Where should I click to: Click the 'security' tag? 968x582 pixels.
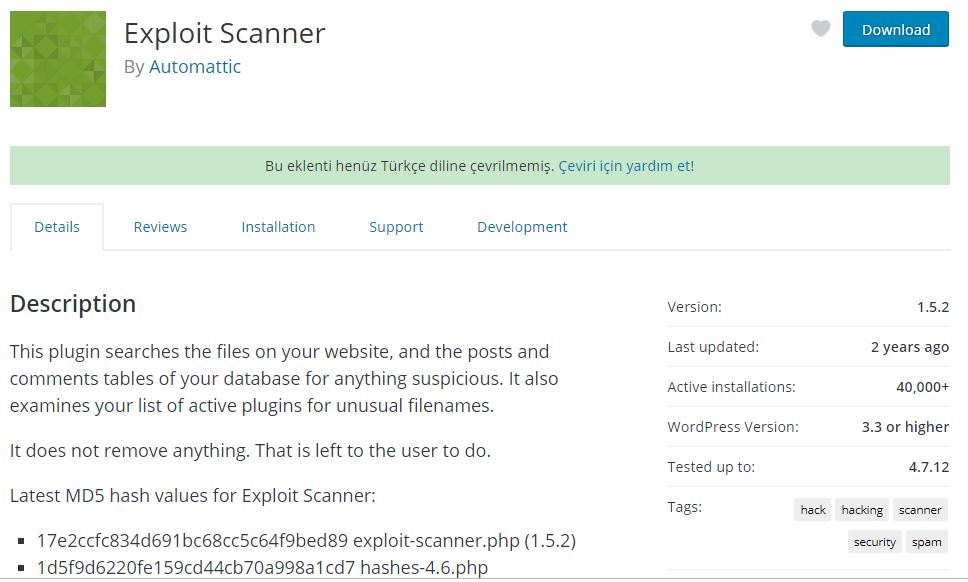[874, 542]
